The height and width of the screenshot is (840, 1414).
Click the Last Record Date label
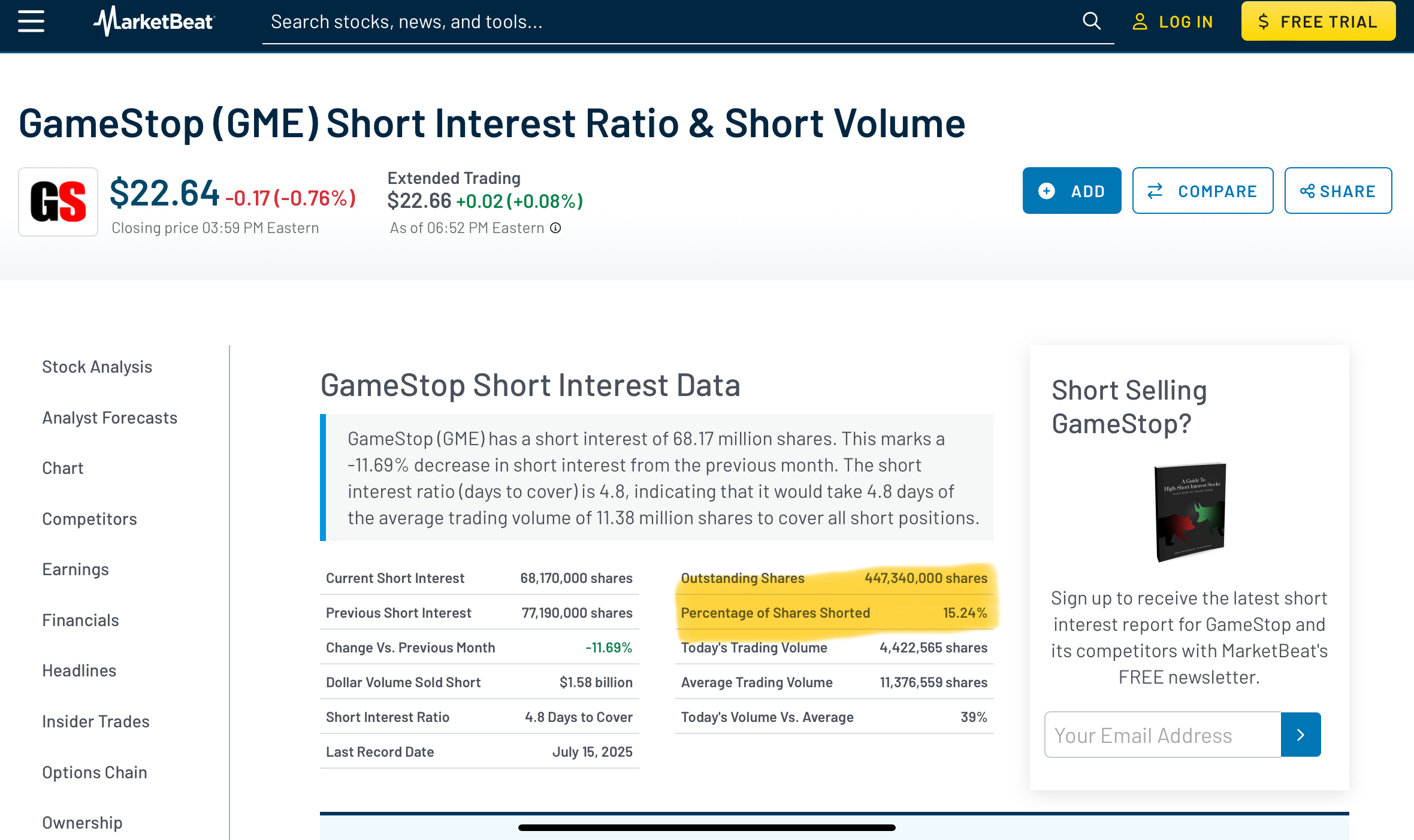[380, 752]
